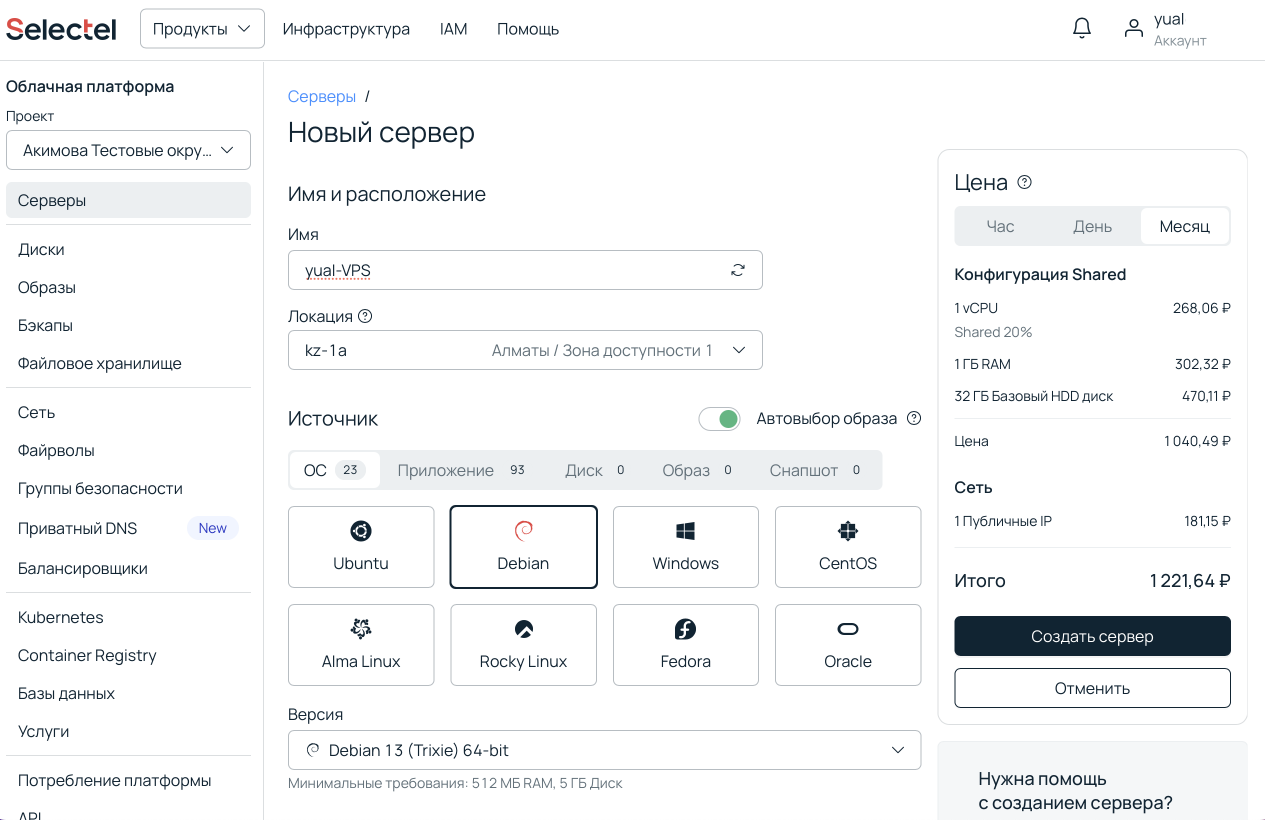
Task: Open Kubernetes in the sidebar
Action: [128, 617]
